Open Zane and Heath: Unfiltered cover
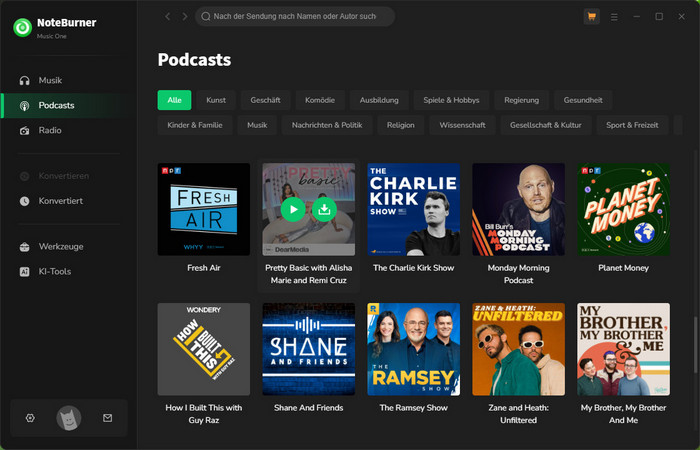Image resolution: width=700 pixels, height=450 pixels. (x=518, y=349)
